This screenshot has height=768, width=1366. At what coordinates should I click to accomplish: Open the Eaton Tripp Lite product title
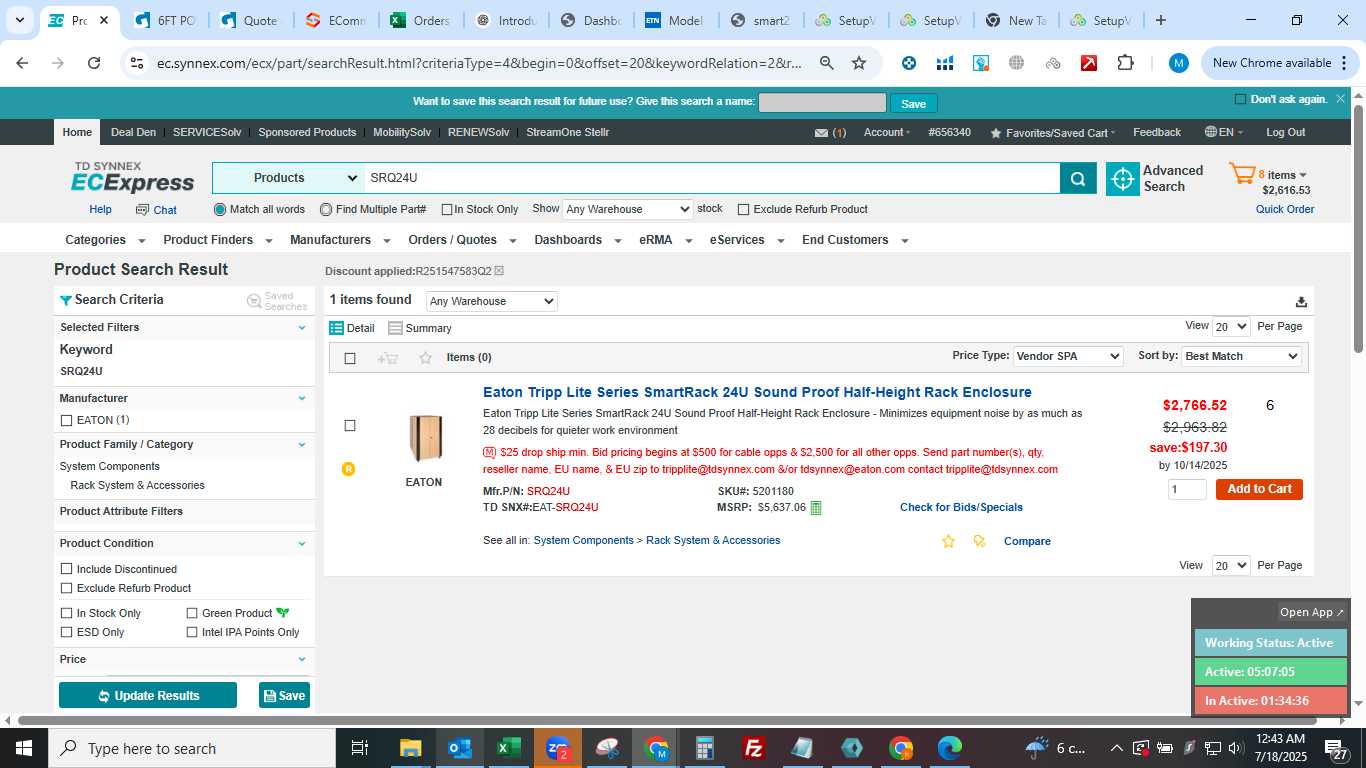pos(757,393)
